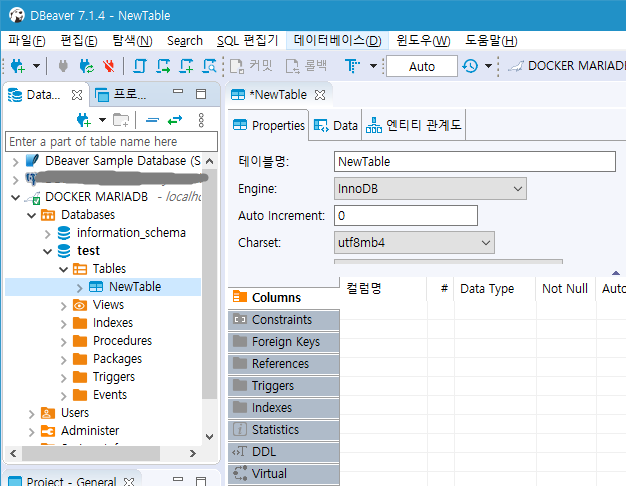This screenshot has width=626, height=486.
Task: Open navigator view menu three-dots icon
Action: (201, 120)
